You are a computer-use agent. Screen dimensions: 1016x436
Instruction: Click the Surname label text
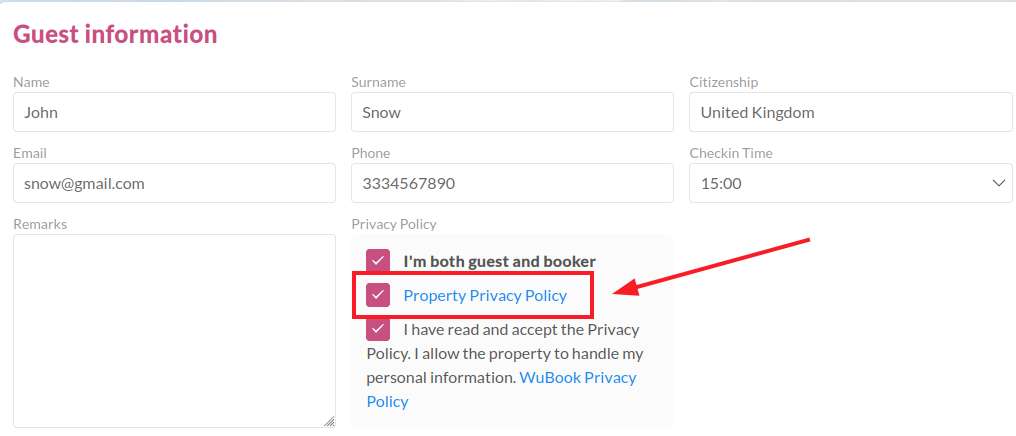tap(378, 82)
